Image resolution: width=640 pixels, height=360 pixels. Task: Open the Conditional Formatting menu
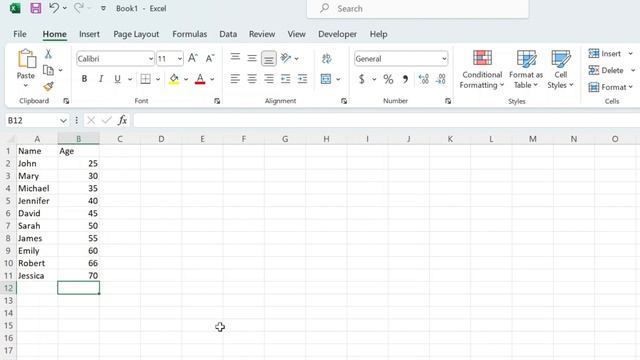(x=482, y=69)
